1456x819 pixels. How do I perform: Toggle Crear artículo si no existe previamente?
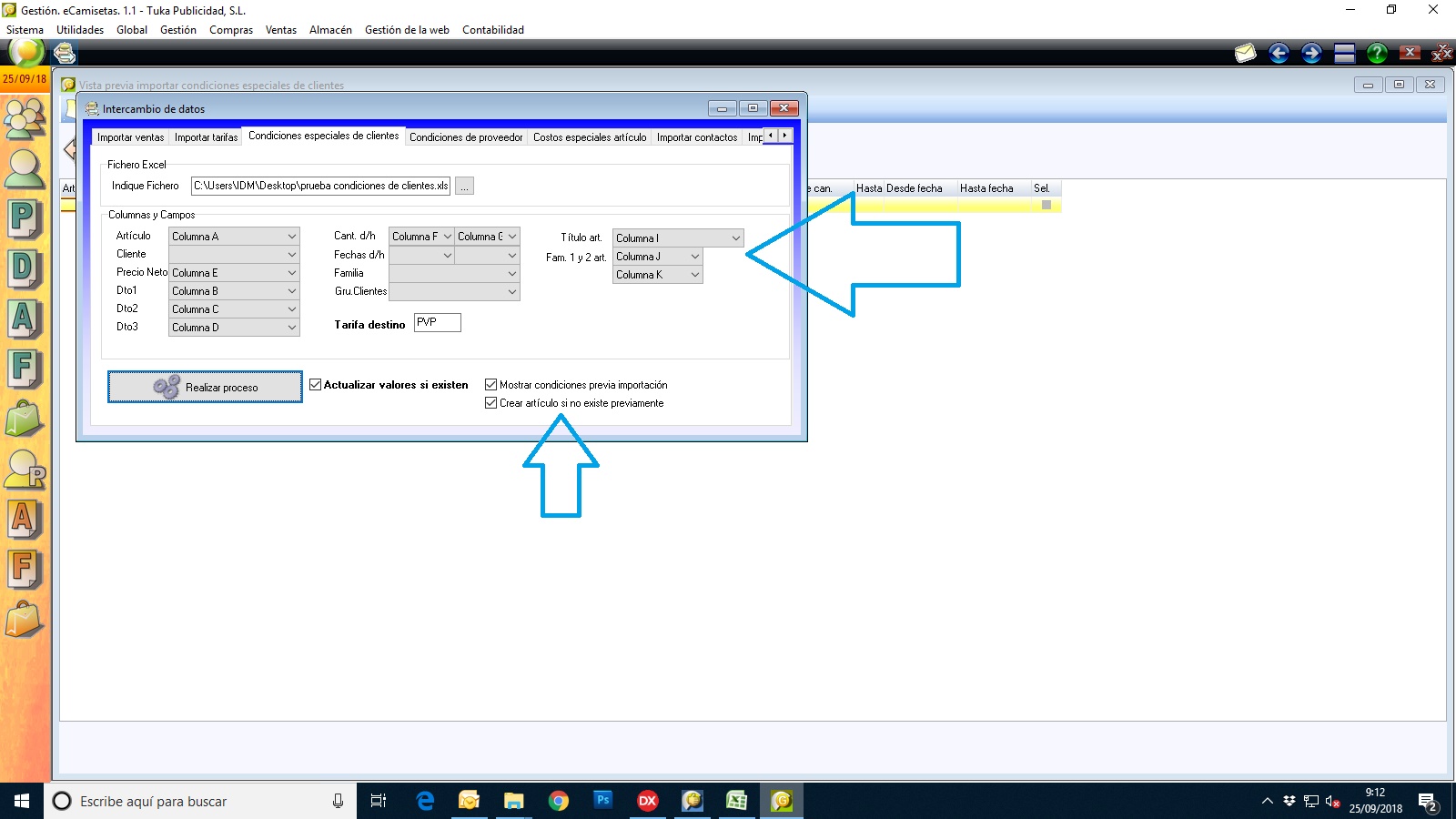coord(491,403)
